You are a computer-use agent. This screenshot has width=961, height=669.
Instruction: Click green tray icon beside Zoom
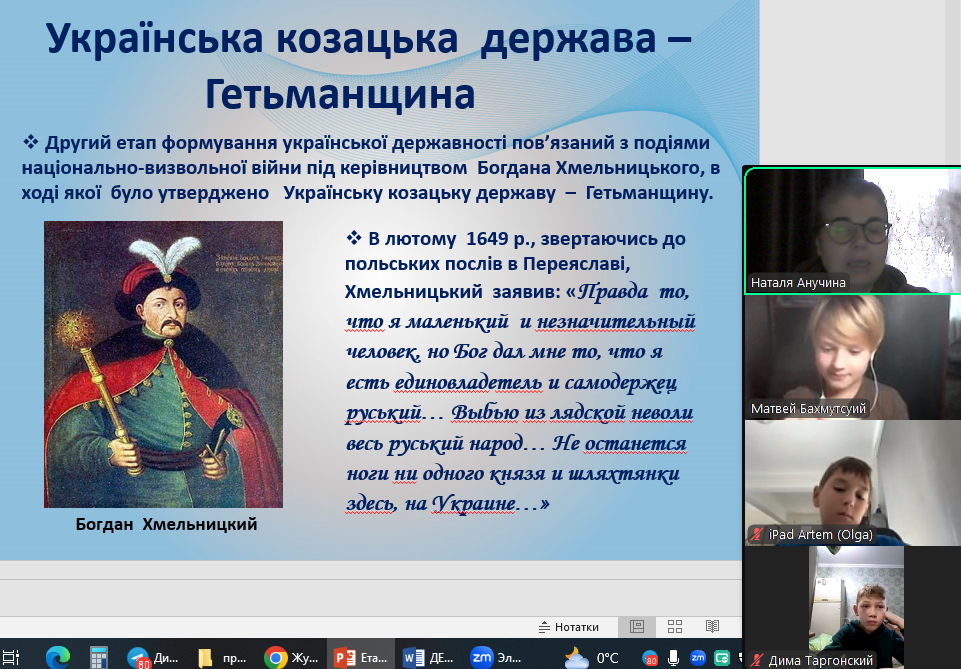722,658
